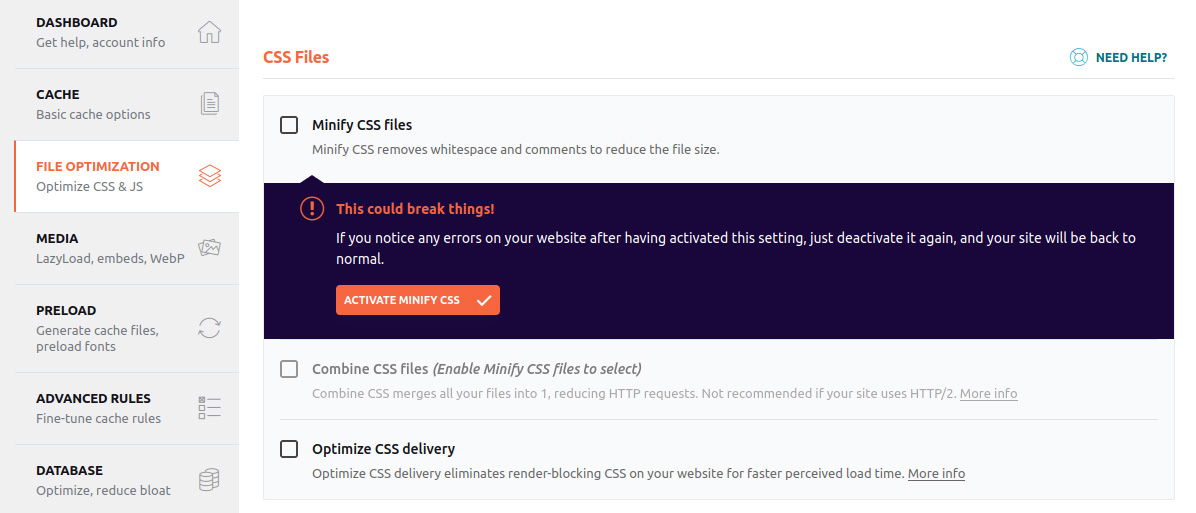Click the Database cylinder icon
Screen dimensions: 1196x513
point(209,480)
